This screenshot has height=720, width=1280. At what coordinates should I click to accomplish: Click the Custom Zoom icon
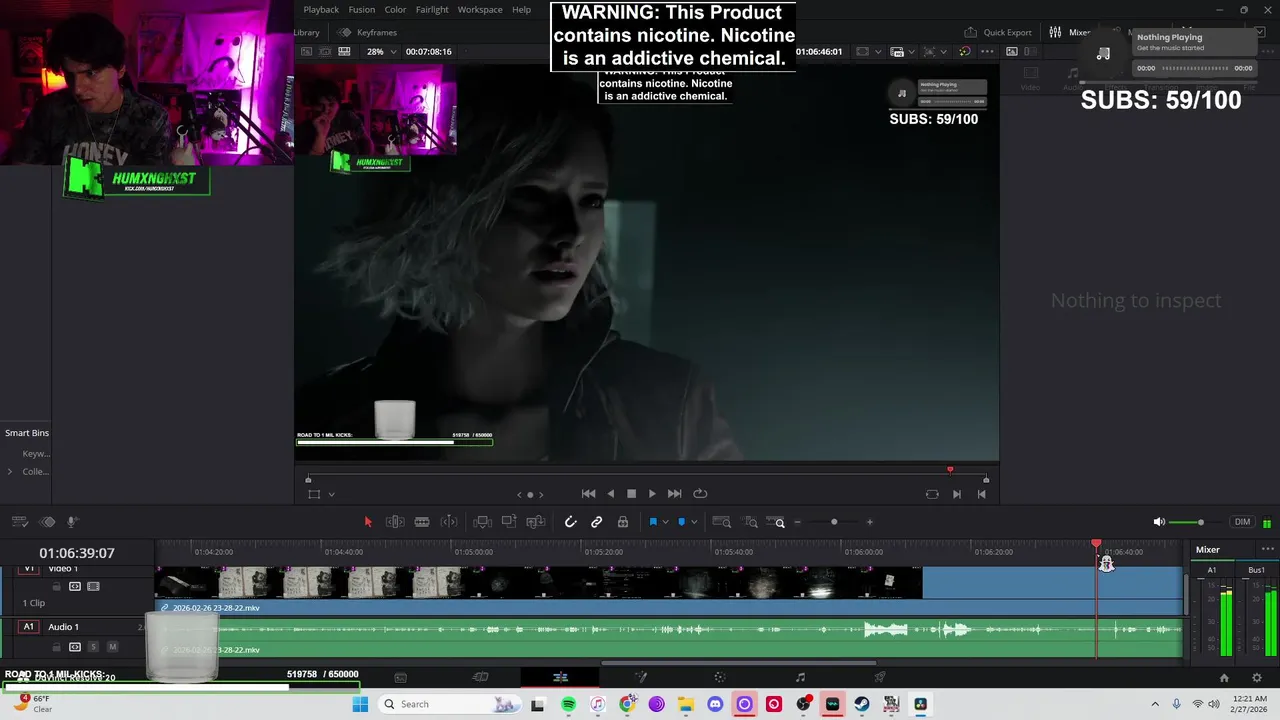(778, 522)
